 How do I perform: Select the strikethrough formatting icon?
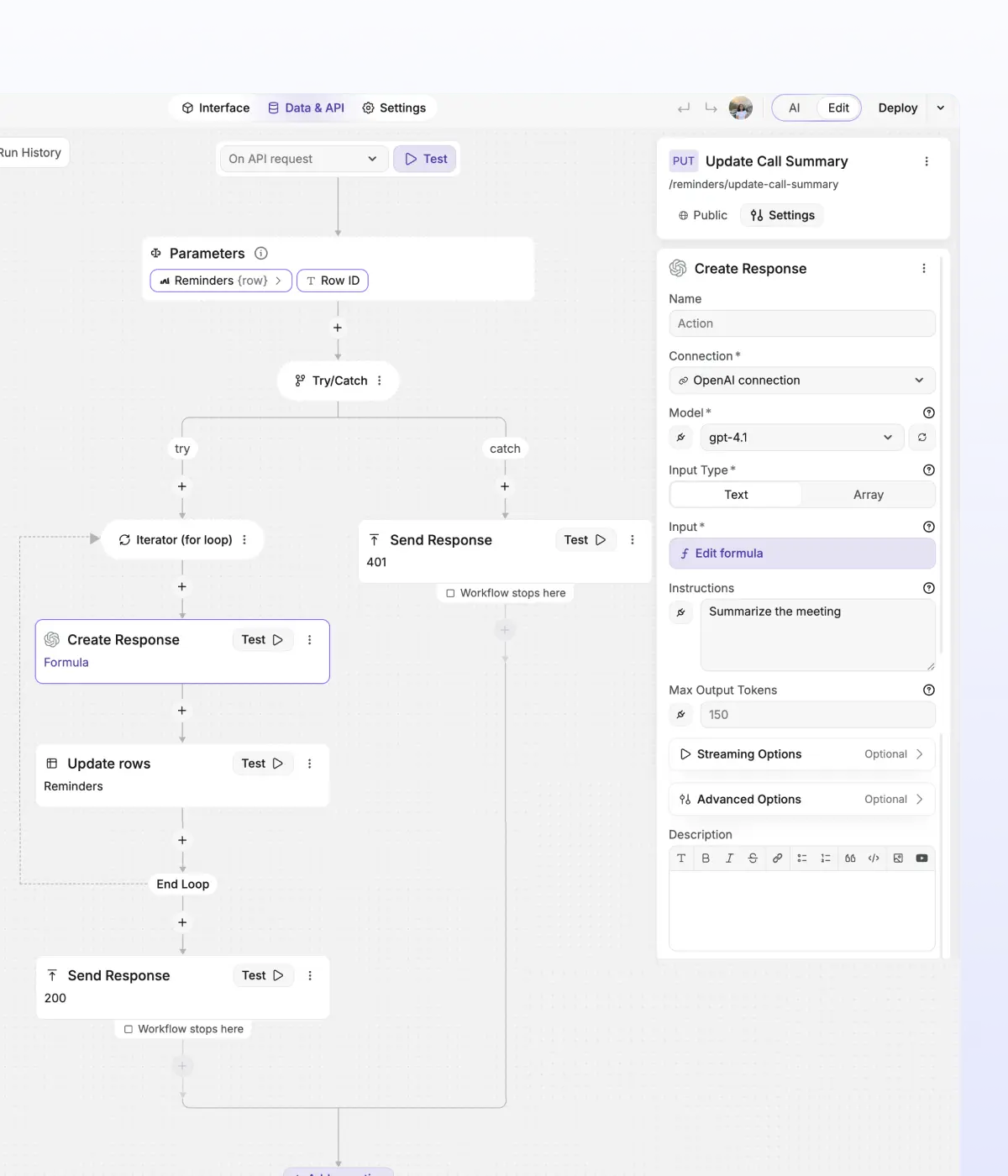[x=753, y=858]
